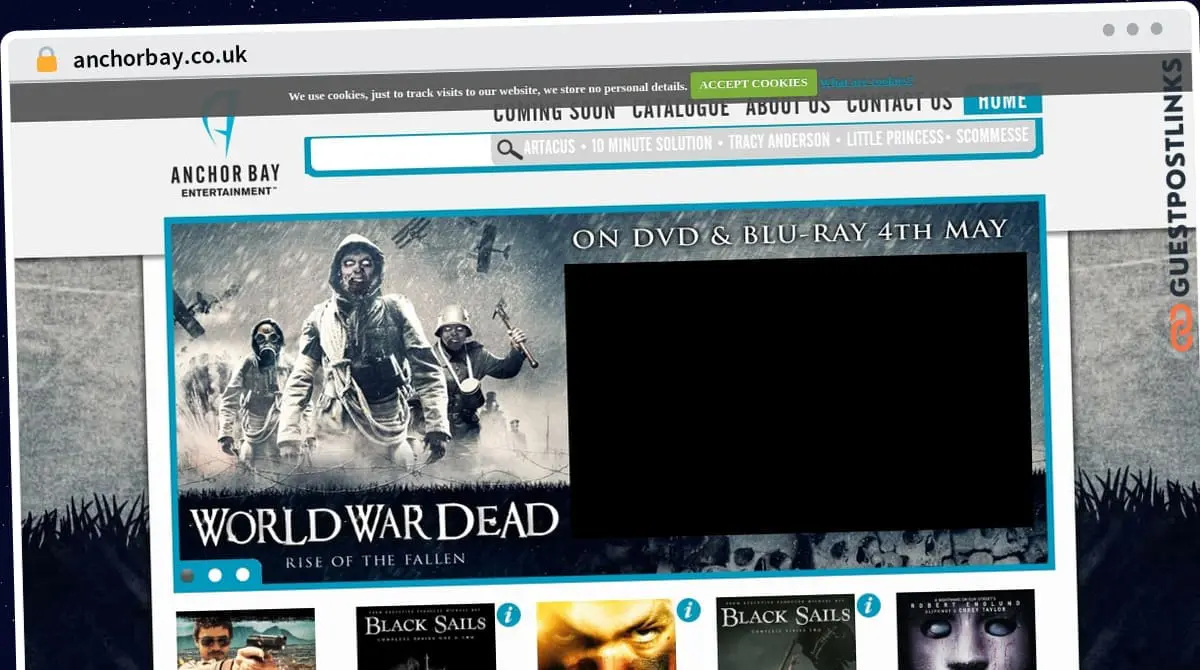Screen dimensions: 1200x670
Task: Accept cookies with the green button
Action: (753, 83)
